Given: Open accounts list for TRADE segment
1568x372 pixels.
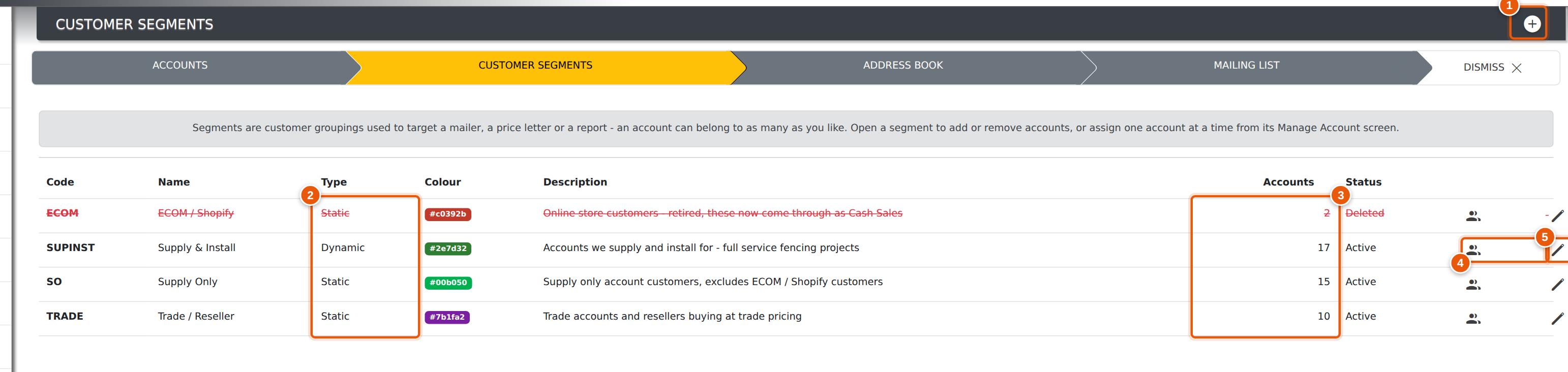Looking at the screenshot, I should click(1473, 319).
